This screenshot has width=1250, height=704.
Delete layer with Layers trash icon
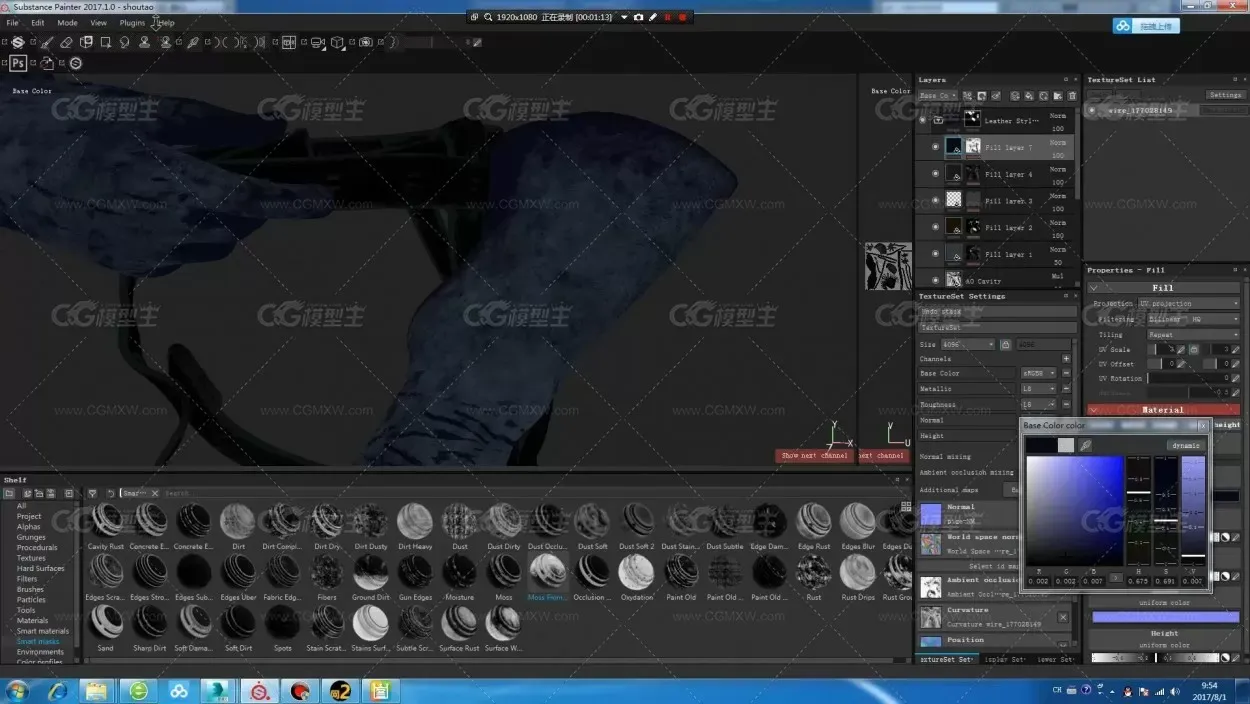point(1072,96)
